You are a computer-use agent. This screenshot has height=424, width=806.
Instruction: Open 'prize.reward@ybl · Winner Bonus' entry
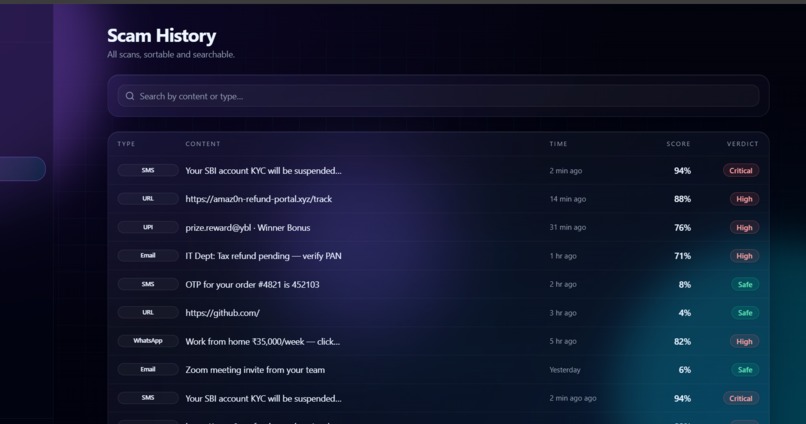pos(248,228)
